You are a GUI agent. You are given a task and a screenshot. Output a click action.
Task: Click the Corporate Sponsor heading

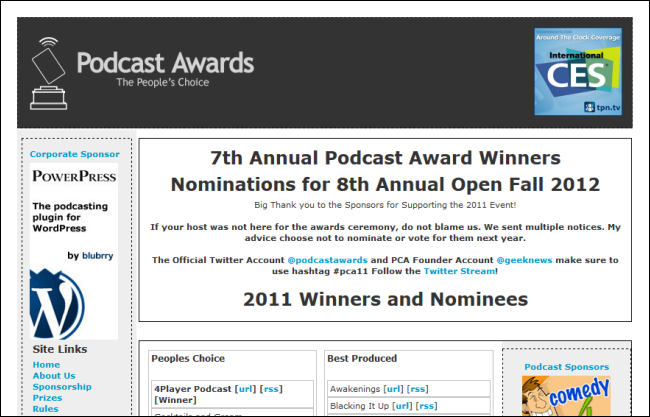[x=75, y=154]
